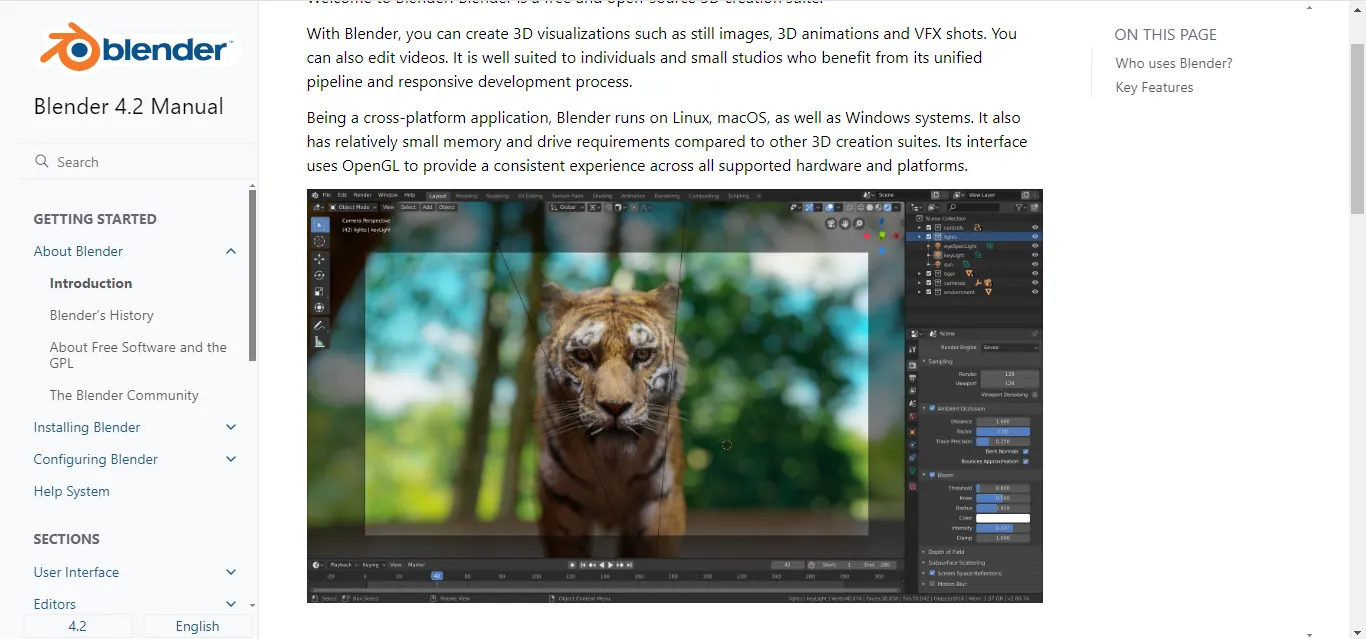Uncheck the Bloom checkbox
The image size is (1366, 639).
[932, 475]
